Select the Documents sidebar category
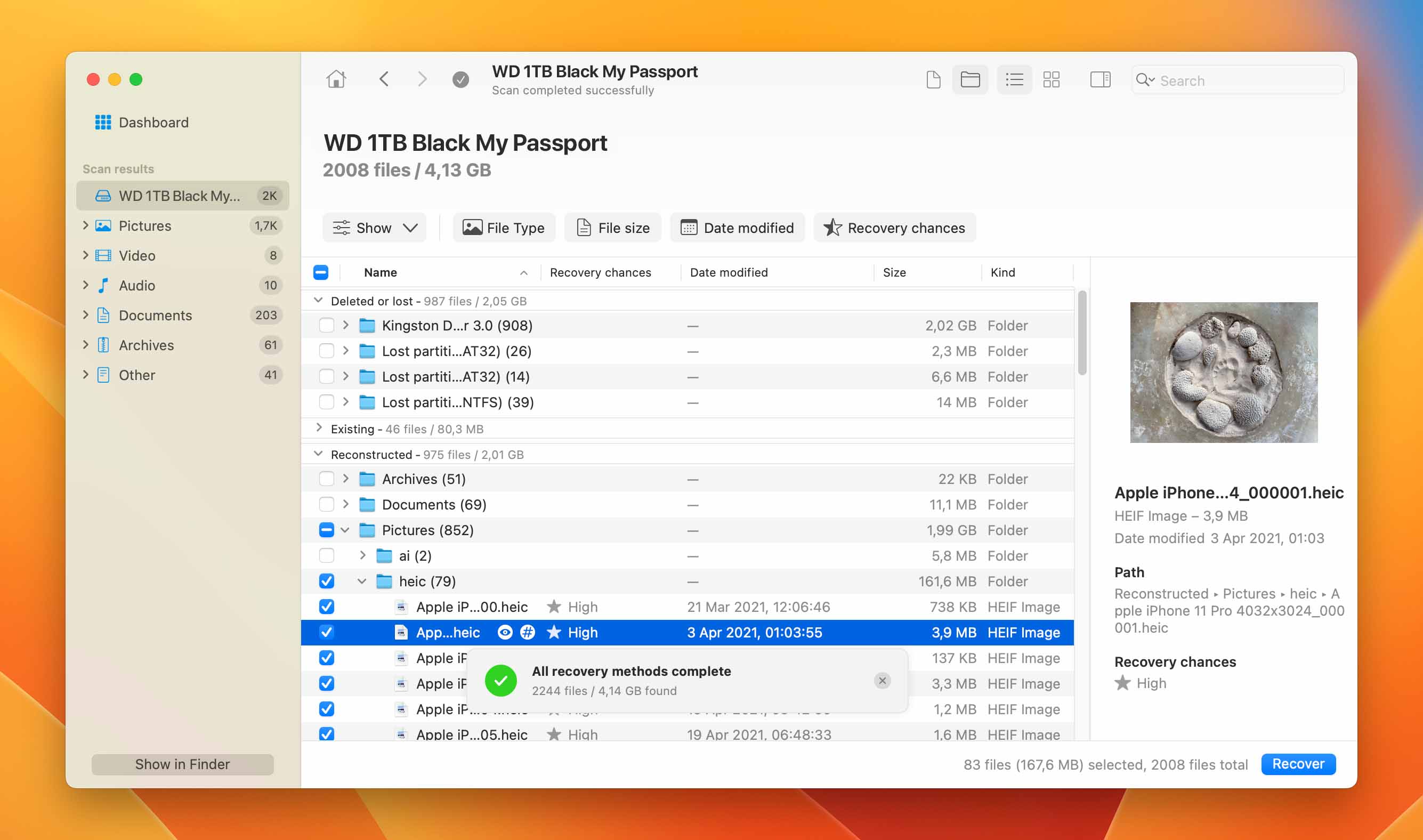This screenshot has width=1423, height=840. pos(155,314)
